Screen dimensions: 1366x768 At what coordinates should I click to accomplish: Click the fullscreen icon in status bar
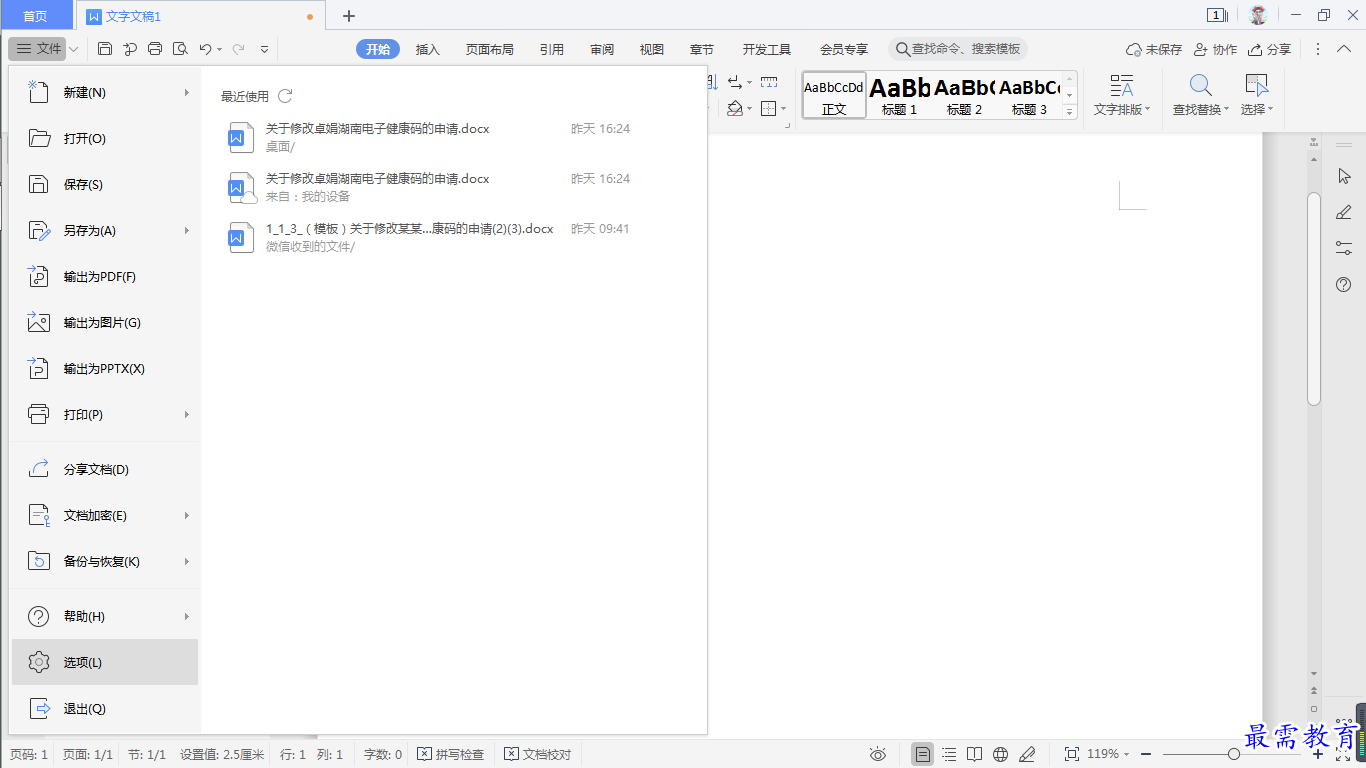coord(1343,754)
